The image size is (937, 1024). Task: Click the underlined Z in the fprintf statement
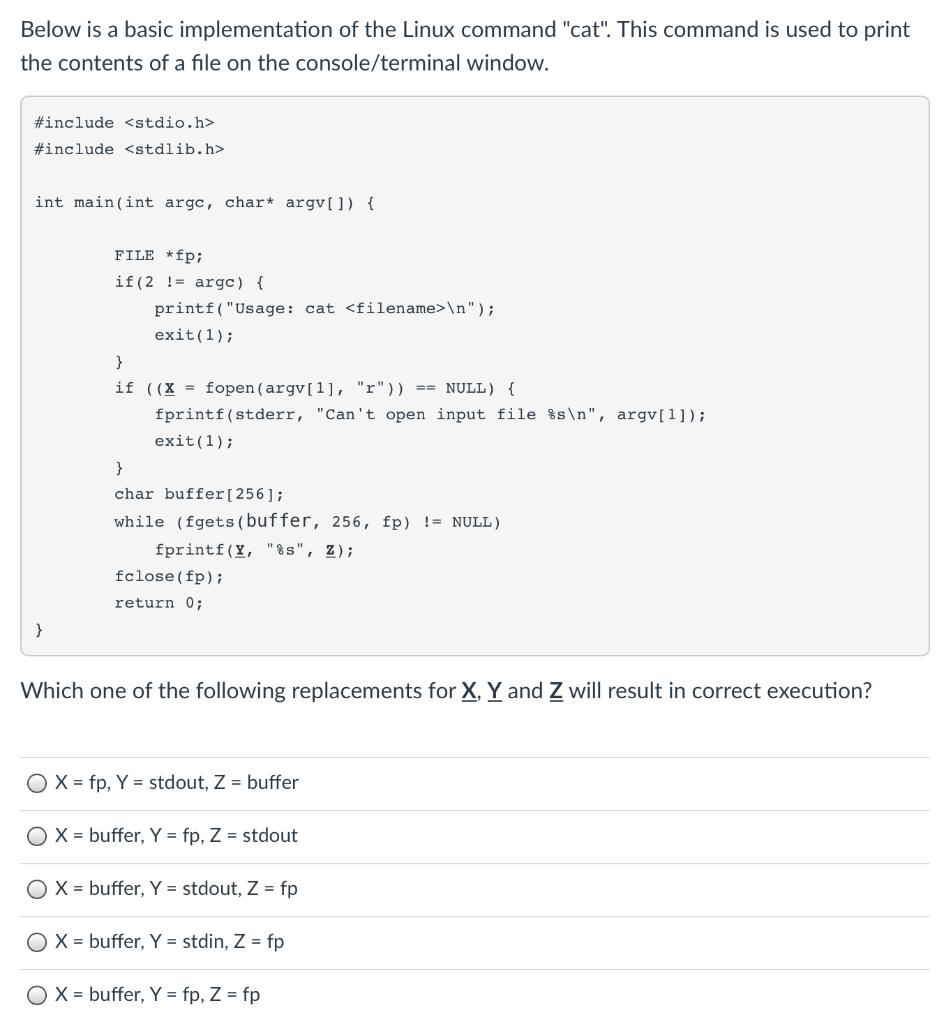click(x=335, y=548)
